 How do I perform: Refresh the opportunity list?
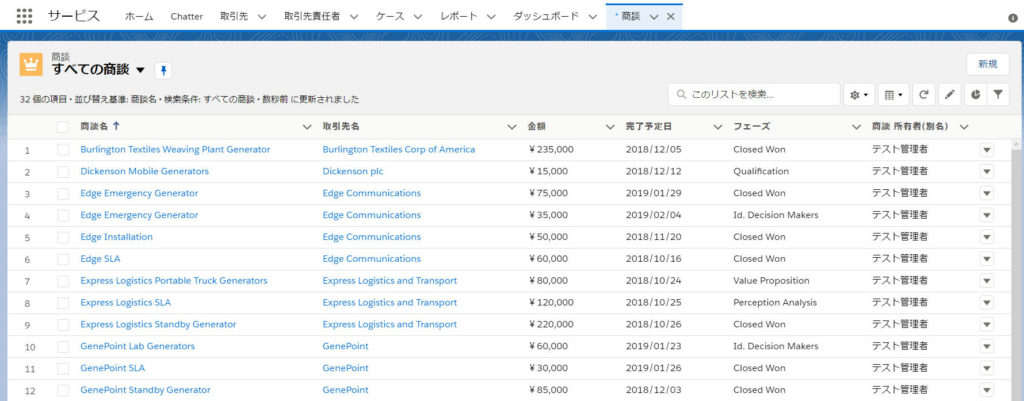(x=924, y=94)
